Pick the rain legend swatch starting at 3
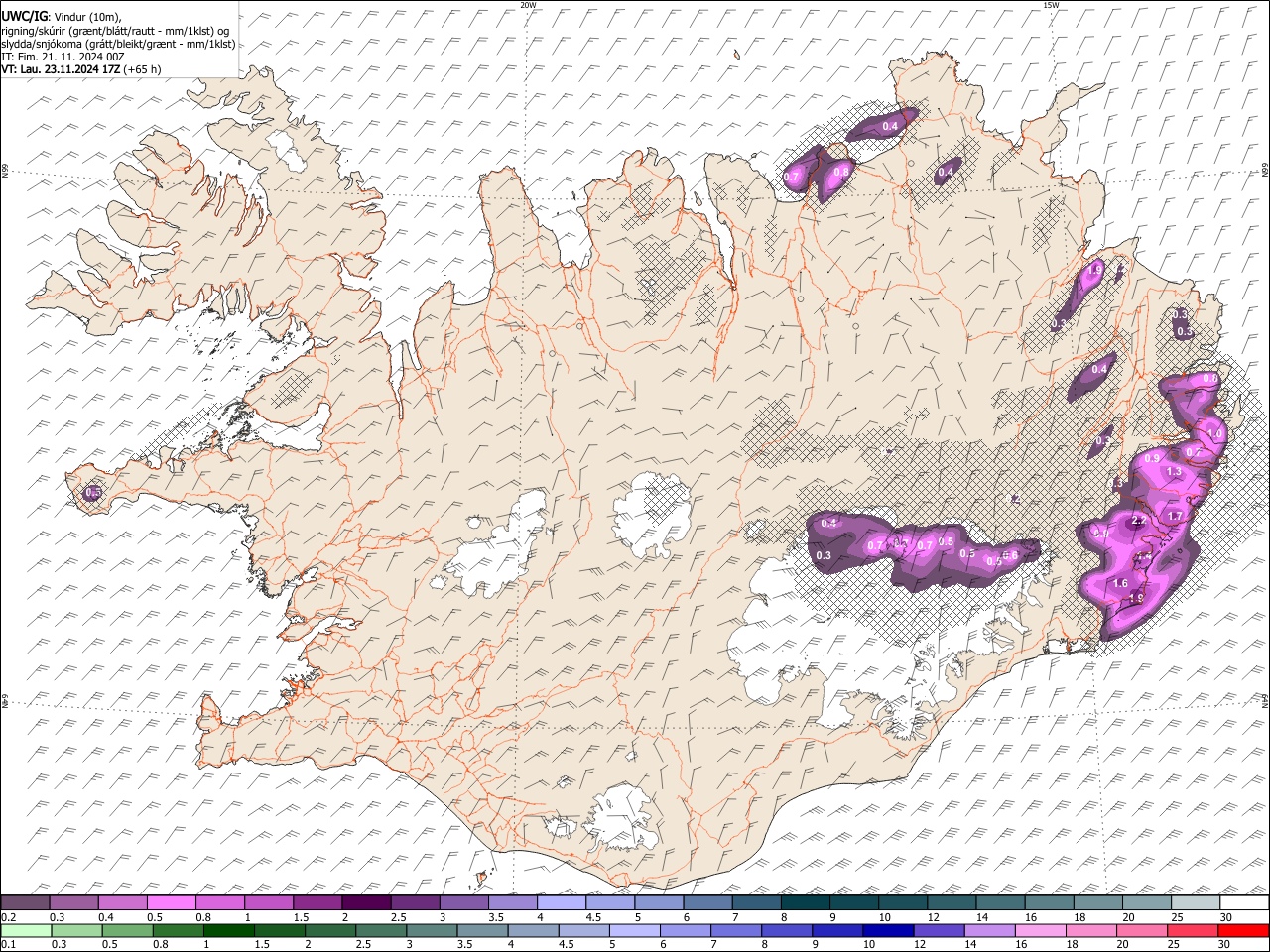The image size is (1270, 952). tap(432, 930)
